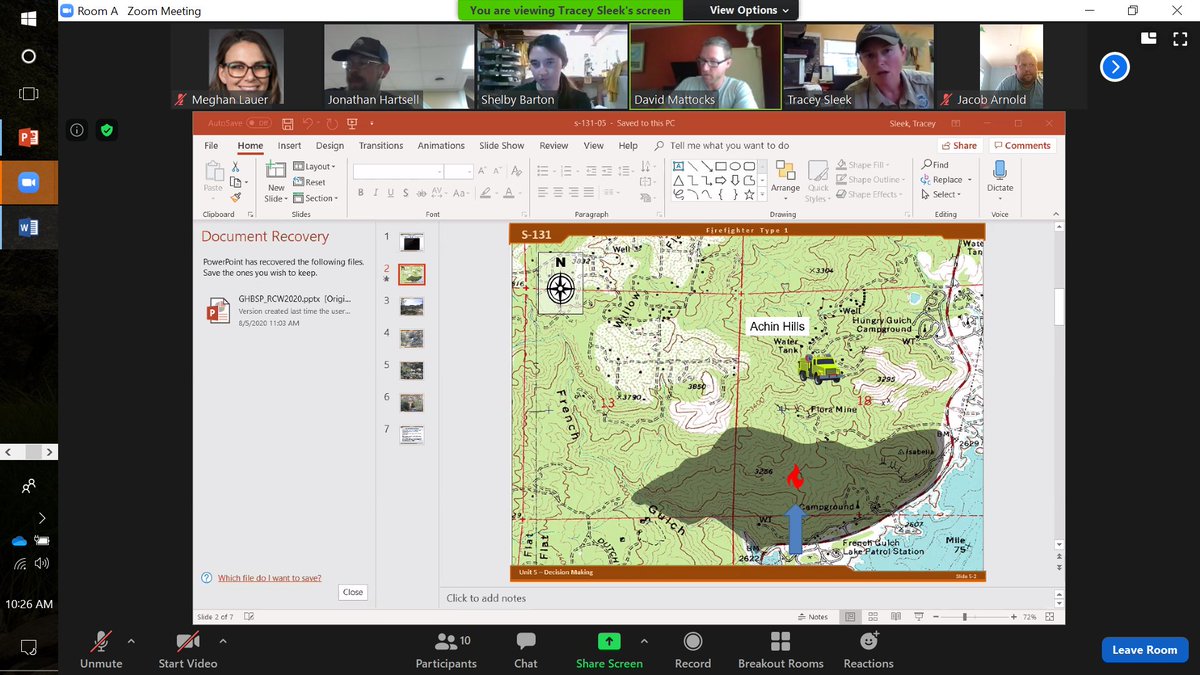Open the Slide Show ribbon tab

[x=501, y=145]
